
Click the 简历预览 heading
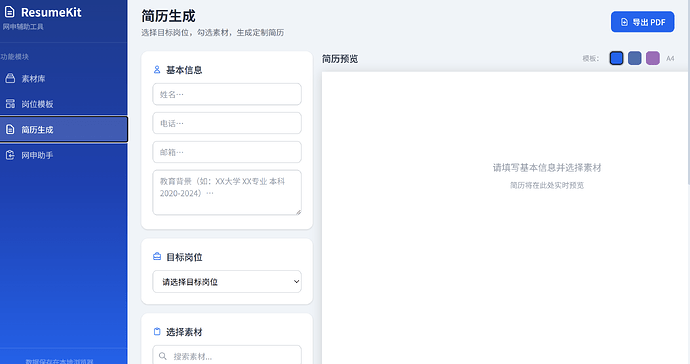click(340, 59)
